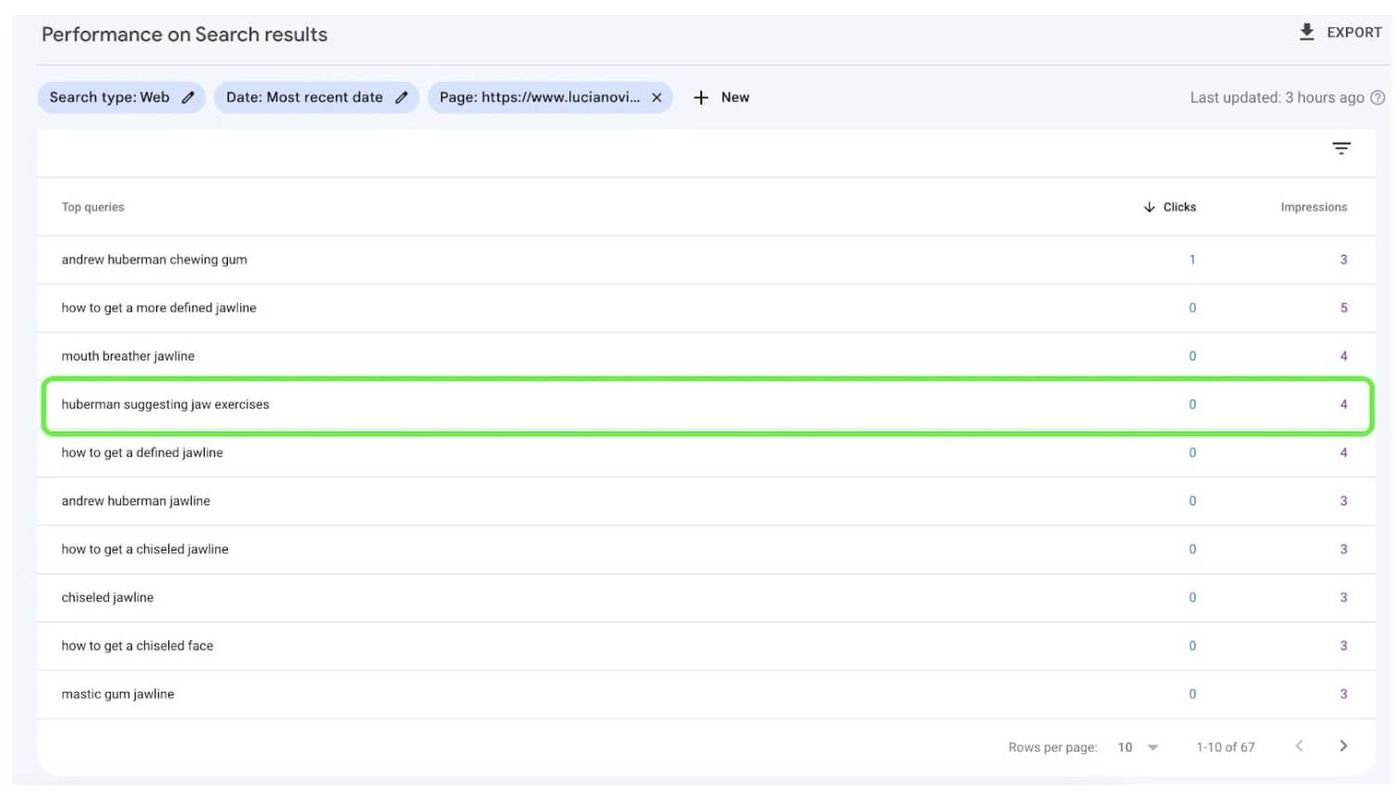Click the 'Performance on Search results' heading
1400x798 pixels.
click(x=185, y=34)
